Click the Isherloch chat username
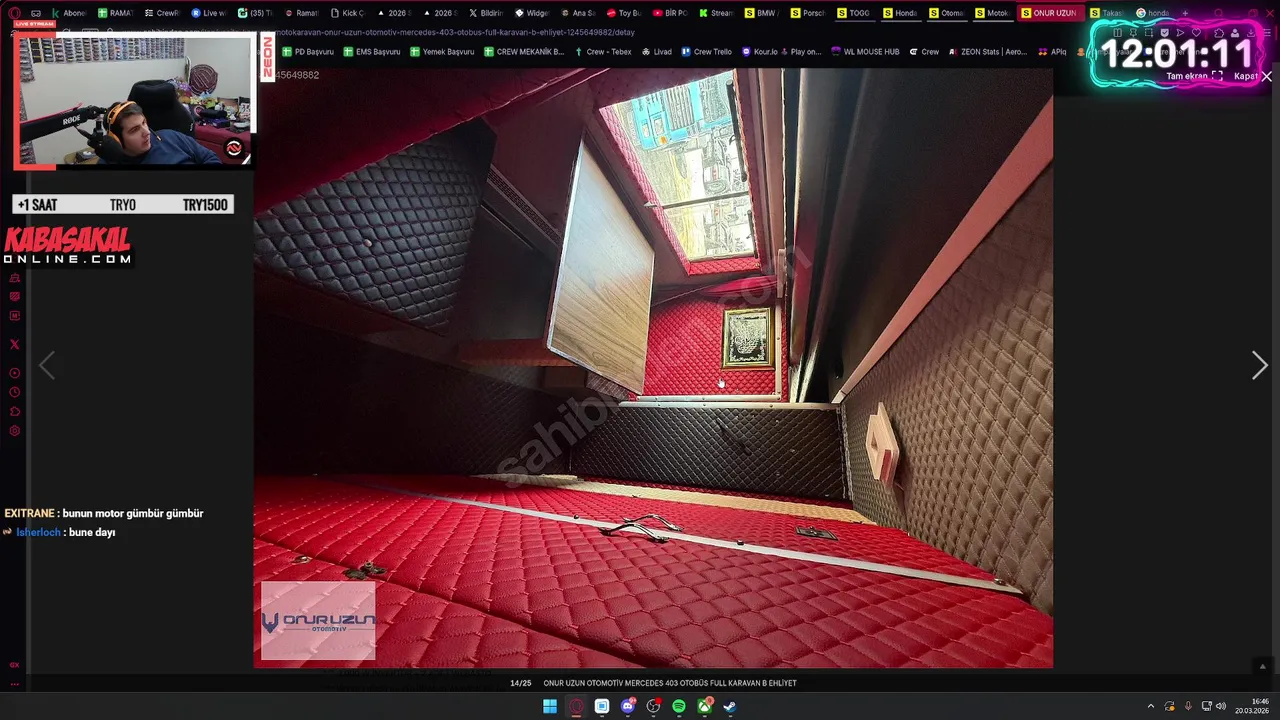This screenshot has height=720, width=1280. (x=38, y=533)
